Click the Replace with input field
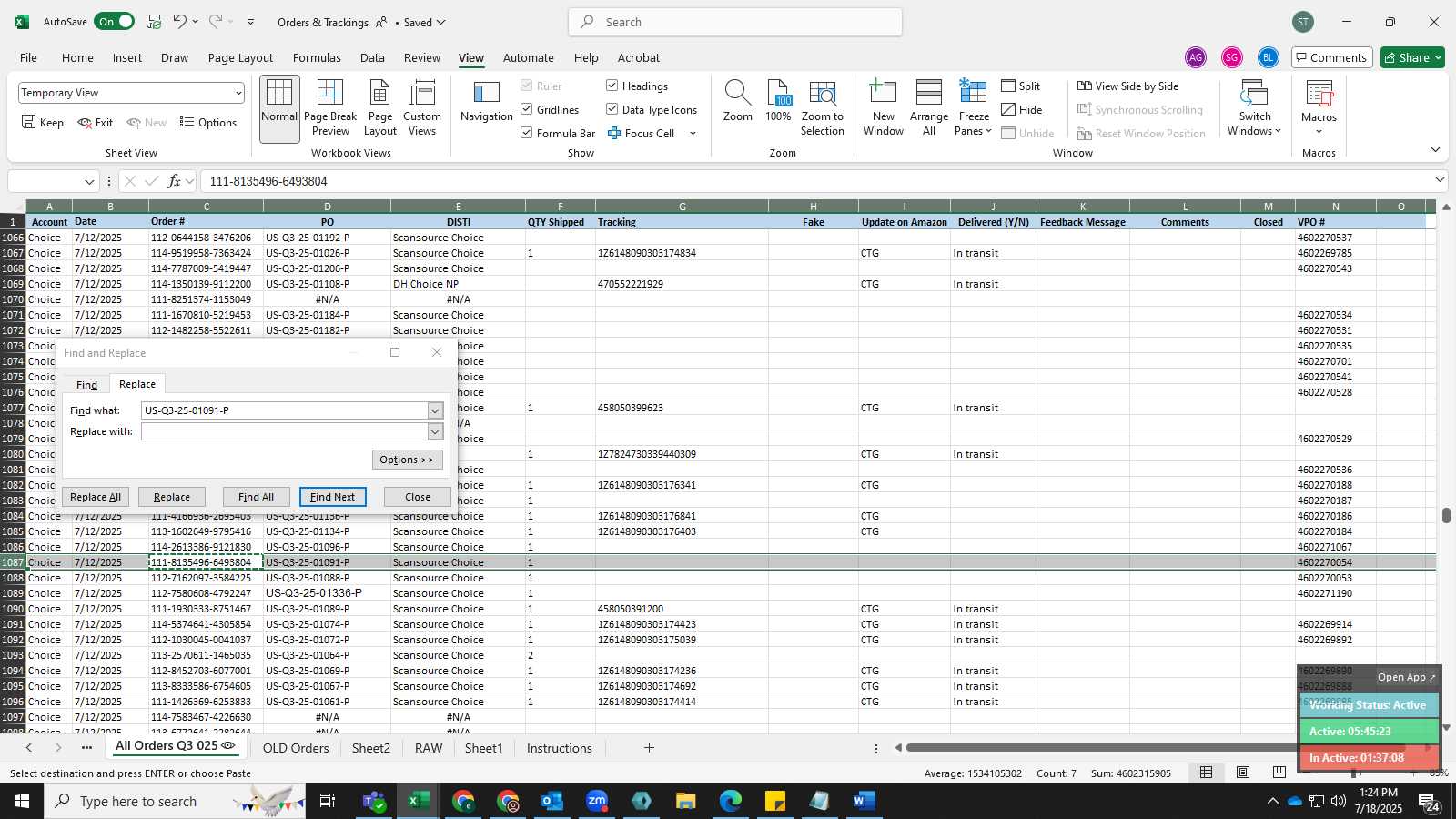1456x819 pixels. point(284,431)
